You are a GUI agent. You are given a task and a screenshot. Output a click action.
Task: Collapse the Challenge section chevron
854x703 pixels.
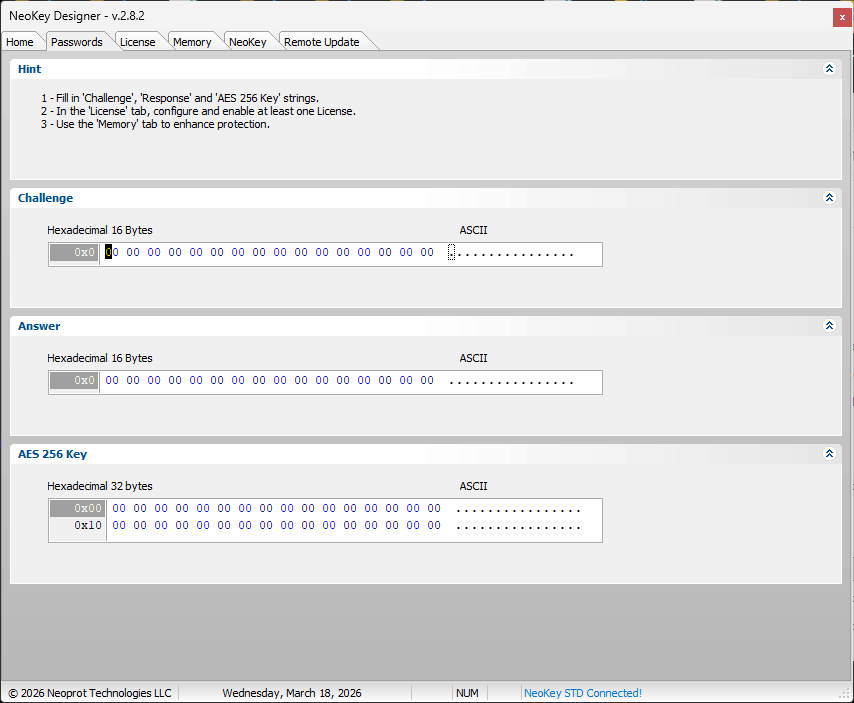coord(828,198)
